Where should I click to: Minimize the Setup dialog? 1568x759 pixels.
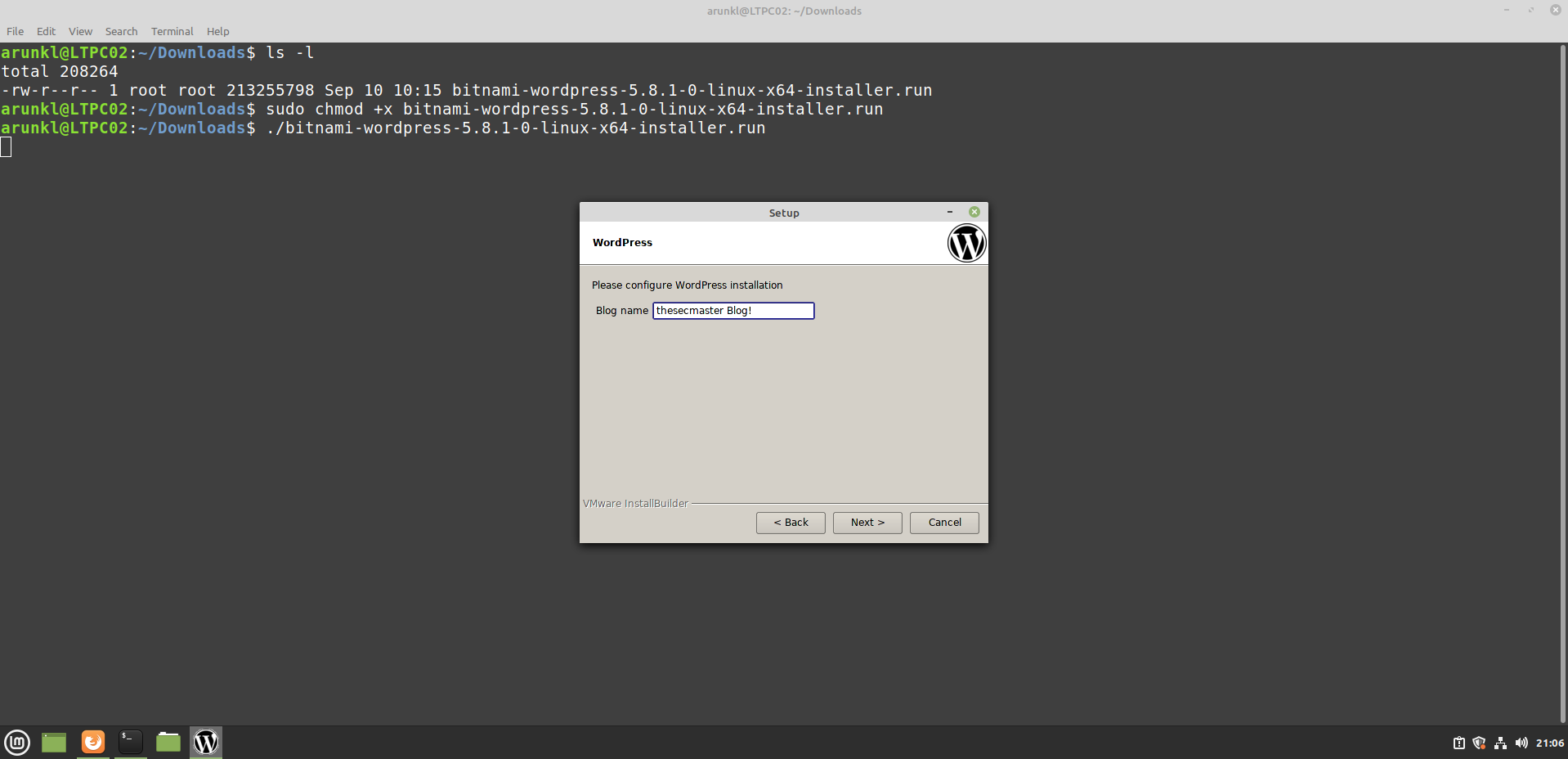(950, 212)
